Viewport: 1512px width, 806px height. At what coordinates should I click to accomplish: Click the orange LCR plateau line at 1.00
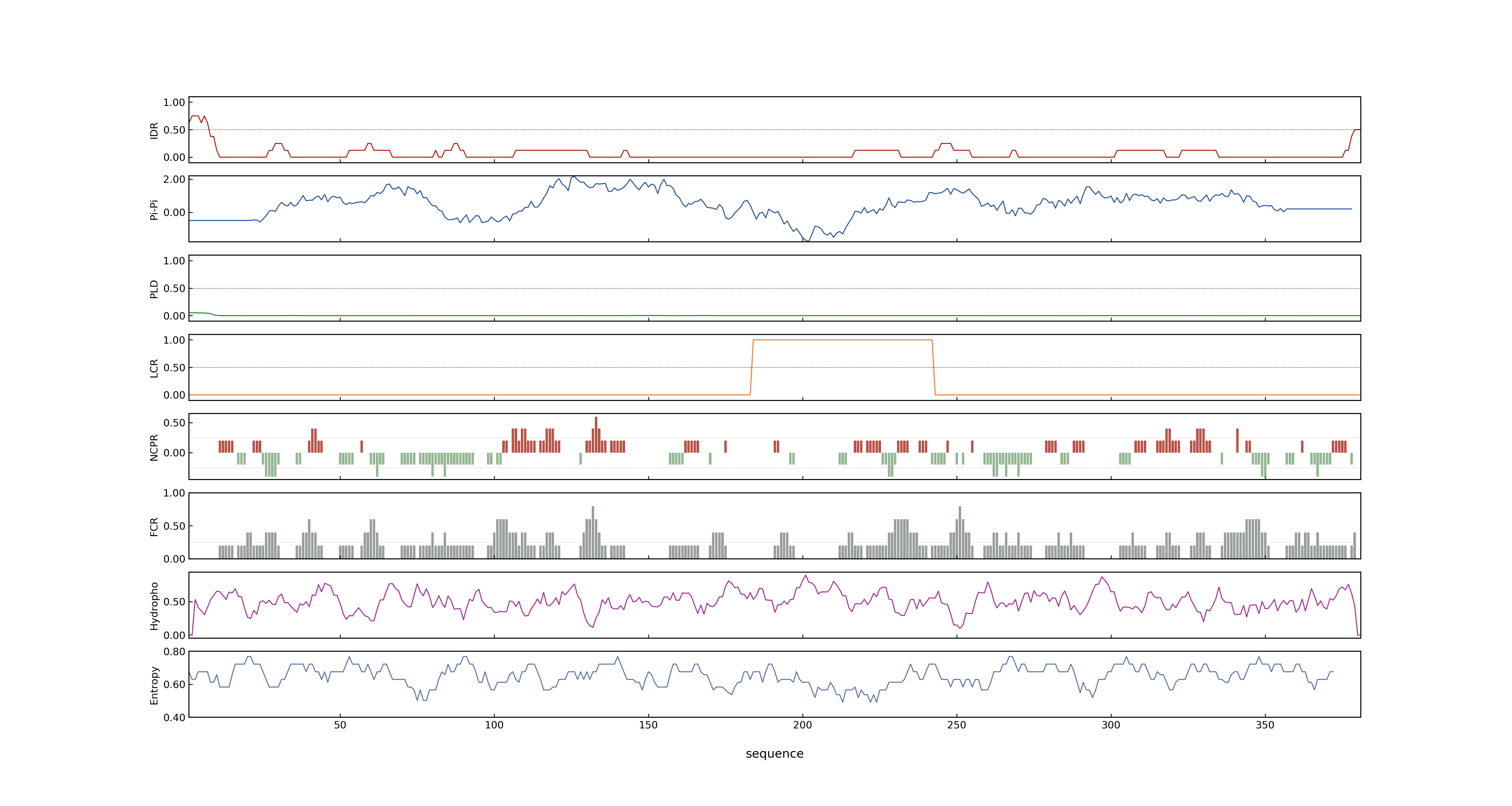(842, 340)
